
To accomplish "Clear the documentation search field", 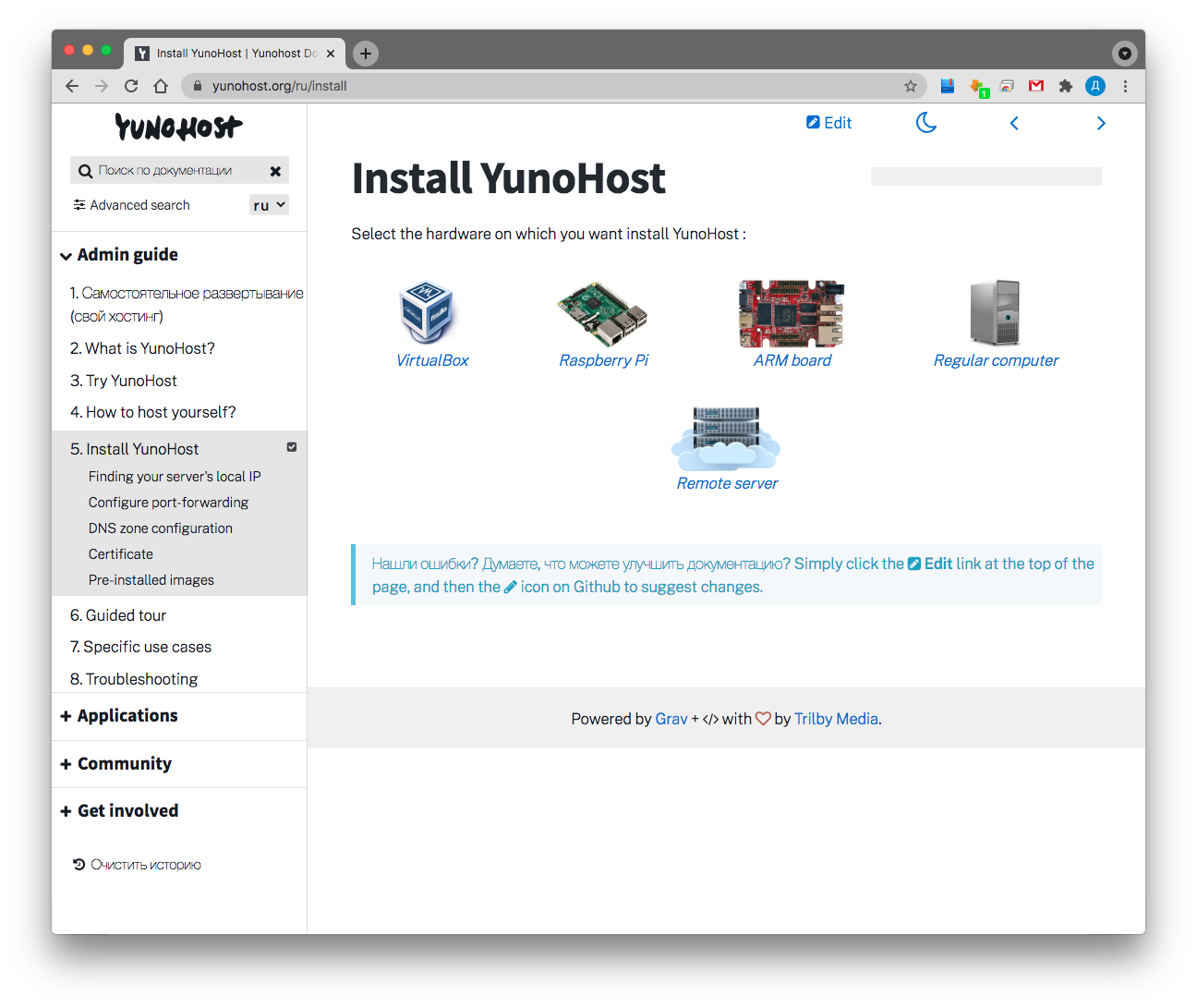I will [275, 171].
